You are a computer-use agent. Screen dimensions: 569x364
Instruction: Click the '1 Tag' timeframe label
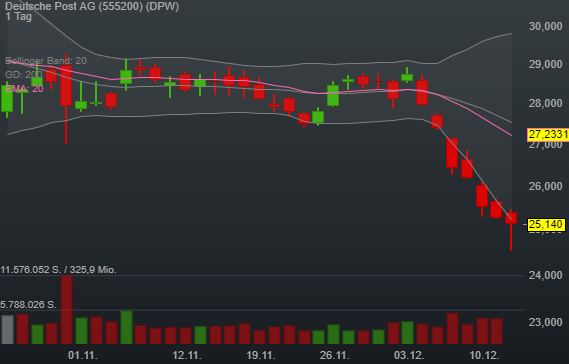click(19, 16)
